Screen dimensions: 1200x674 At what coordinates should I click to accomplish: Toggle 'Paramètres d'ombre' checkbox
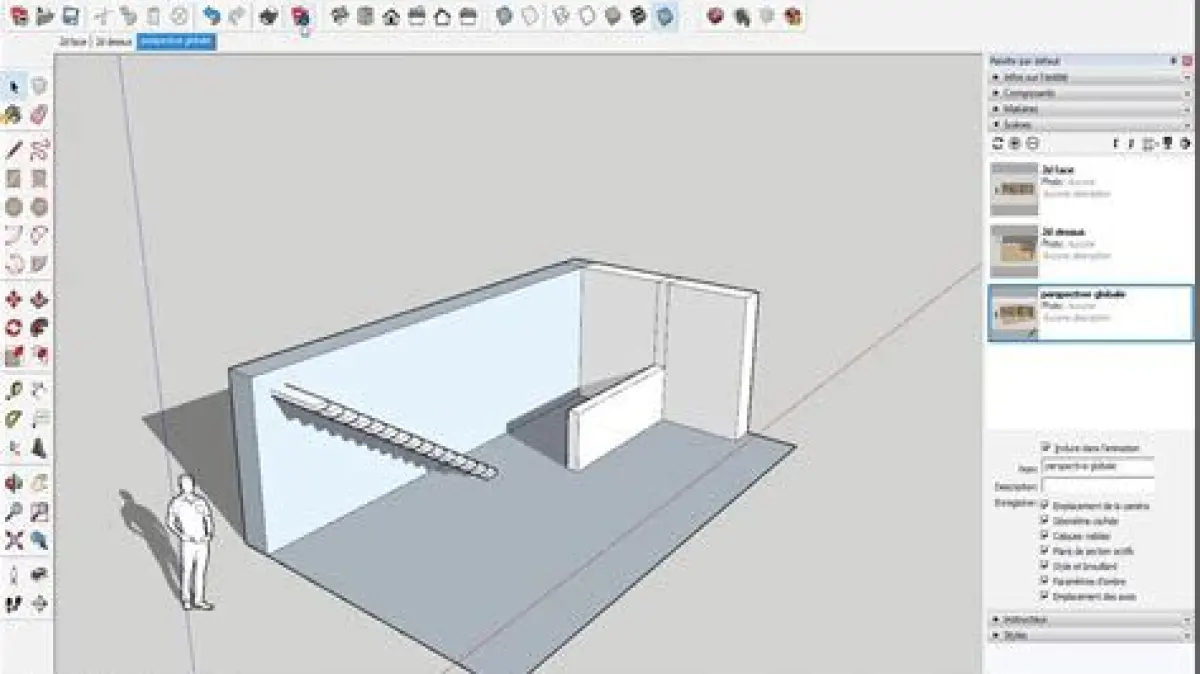click(1045, 581)
